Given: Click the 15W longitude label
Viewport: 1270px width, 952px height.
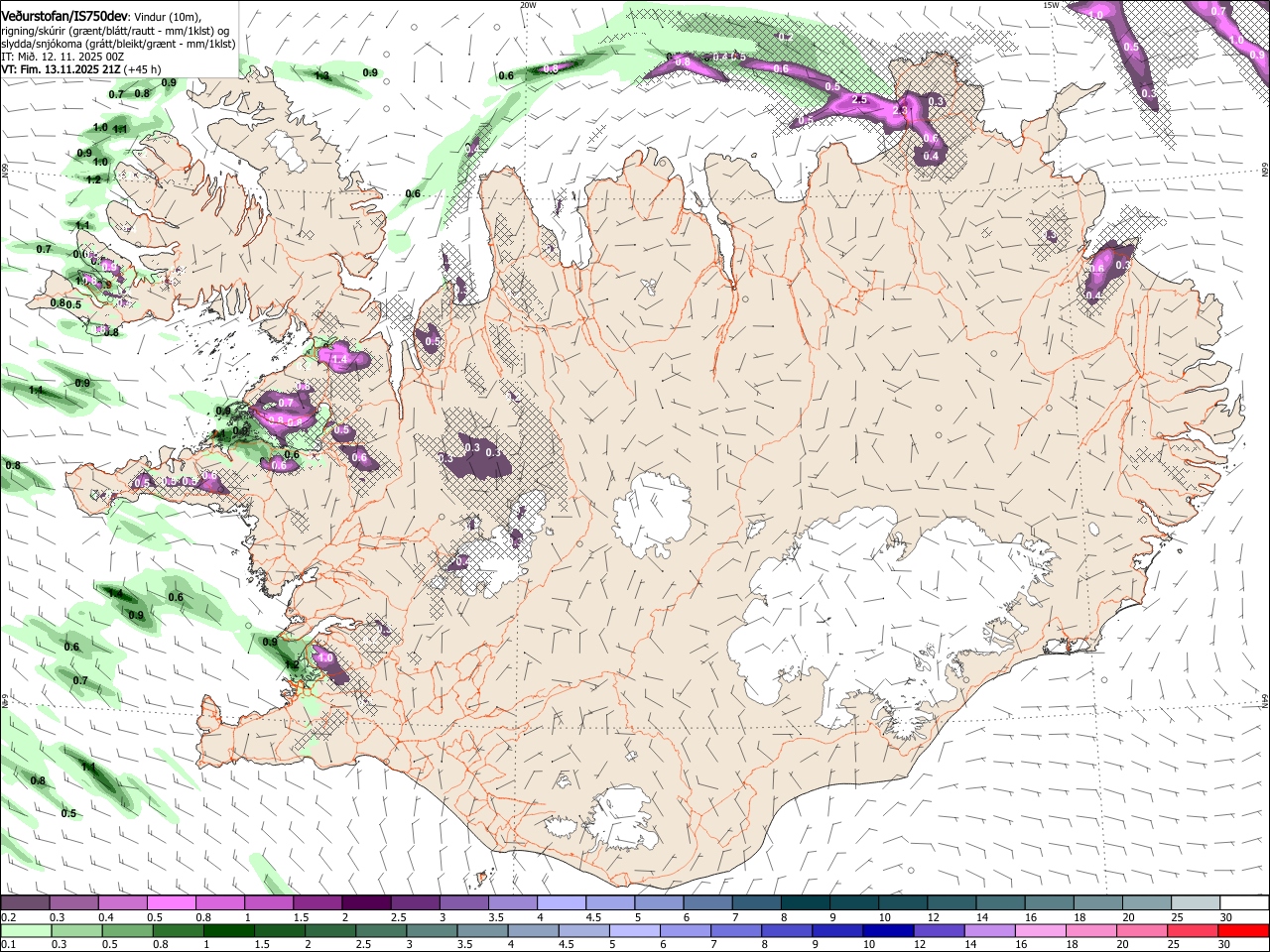Looking at the screenshot, I should click(x=1051, y=5).
